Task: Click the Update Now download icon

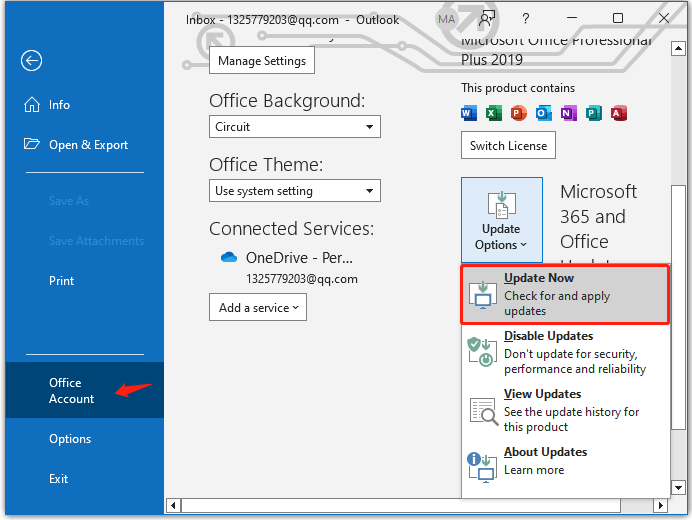Action: click(x=482, y=295)
